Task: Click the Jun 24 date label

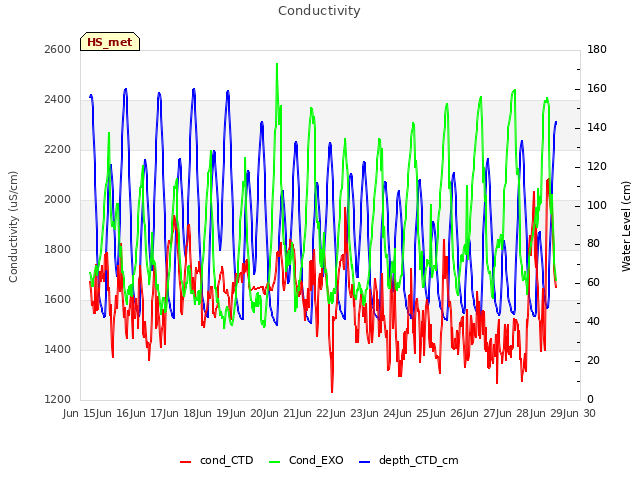Action: (381, 413)
